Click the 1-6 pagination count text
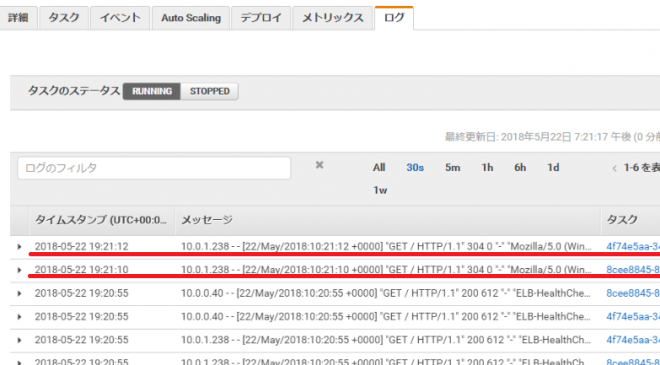The image size is (660, 365). point(641,168)
